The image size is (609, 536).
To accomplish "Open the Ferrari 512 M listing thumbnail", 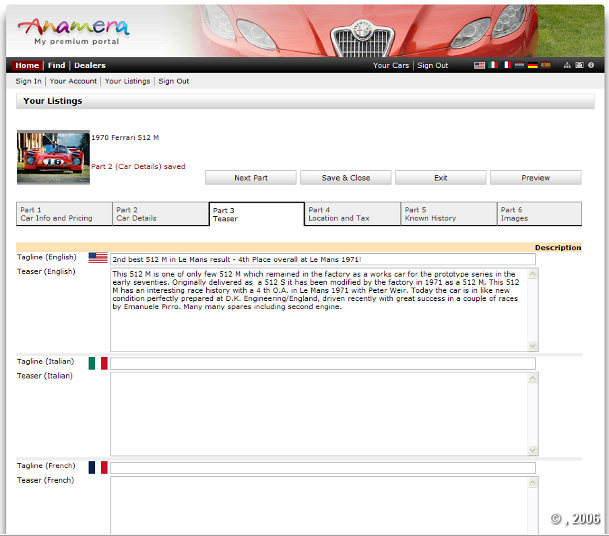I will click(x=53, y=157).
